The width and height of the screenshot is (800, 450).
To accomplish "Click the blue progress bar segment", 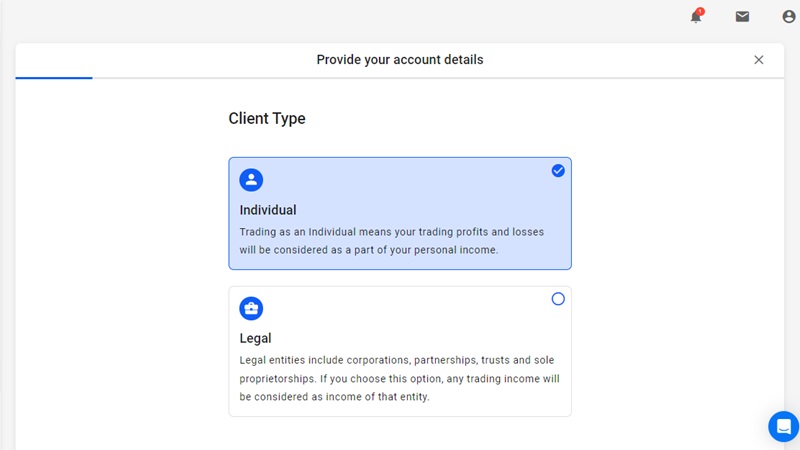I will click(x=54, y=78).
